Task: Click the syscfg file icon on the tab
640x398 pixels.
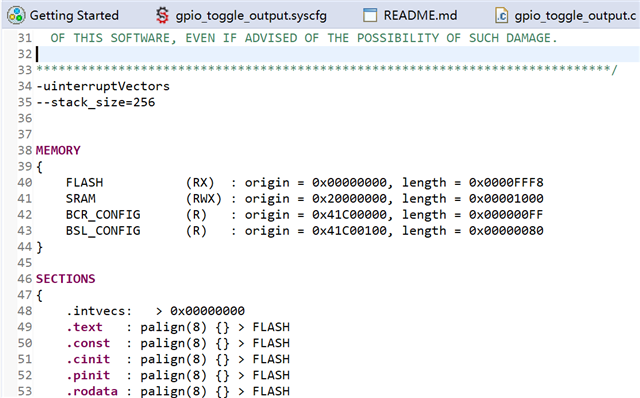Action: 162,16
